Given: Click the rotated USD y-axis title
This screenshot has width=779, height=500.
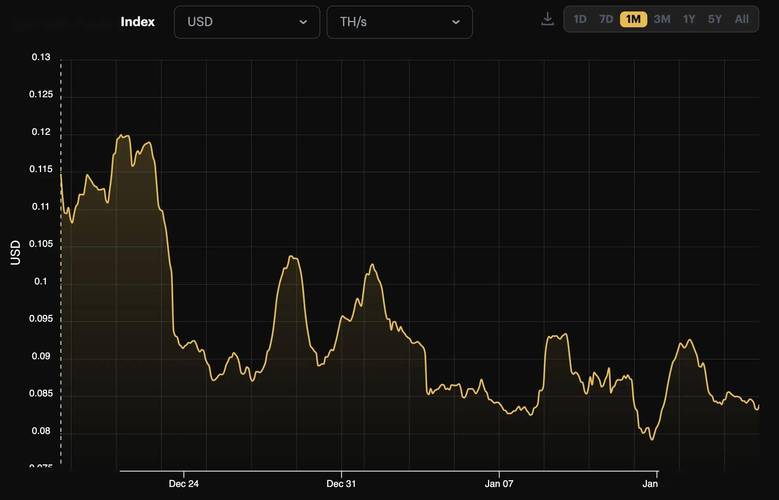Looking at the screenshot, I should 15,251.
